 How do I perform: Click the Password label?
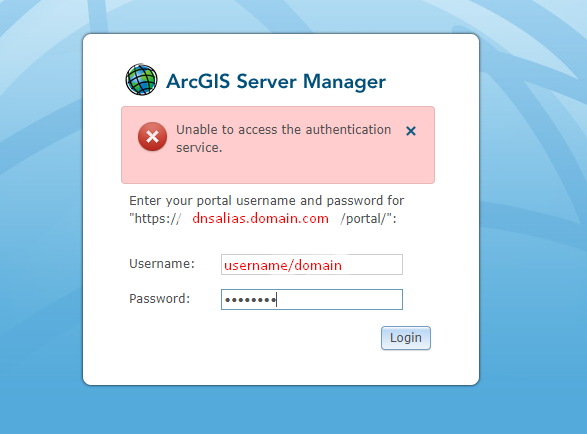160,299
